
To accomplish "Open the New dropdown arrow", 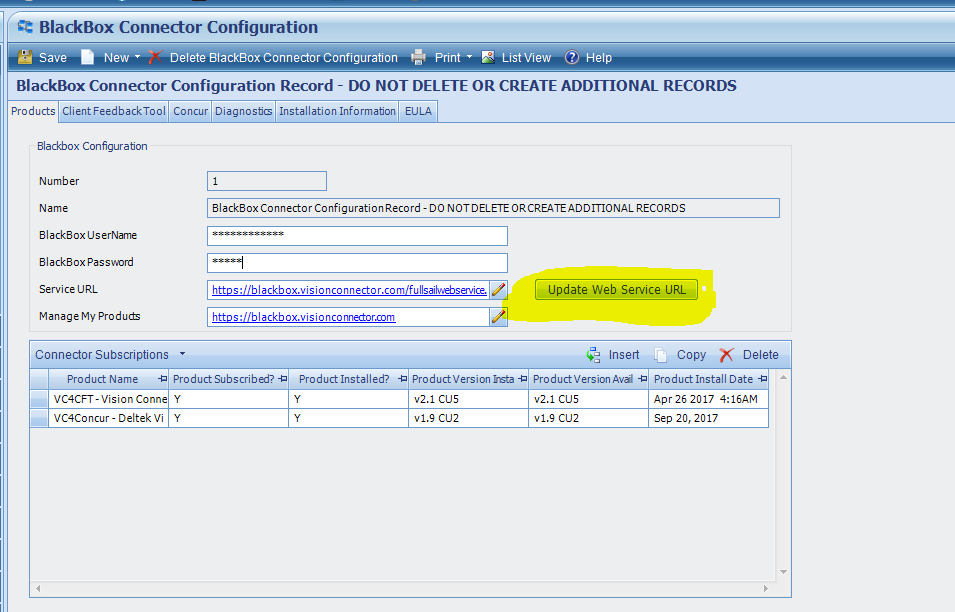I will [137, 57].
